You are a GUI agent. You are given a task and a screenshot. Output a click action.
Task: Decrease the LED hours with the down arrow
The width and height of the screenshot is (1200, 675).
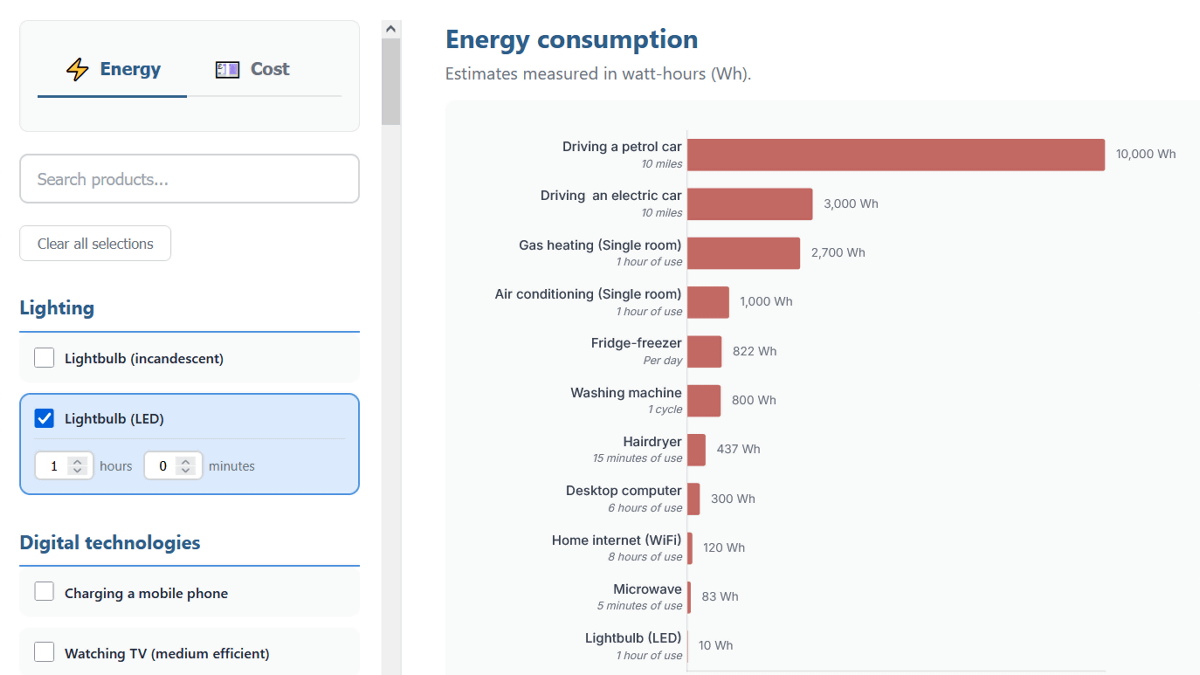pyautogui.click(x=77, y=471)
